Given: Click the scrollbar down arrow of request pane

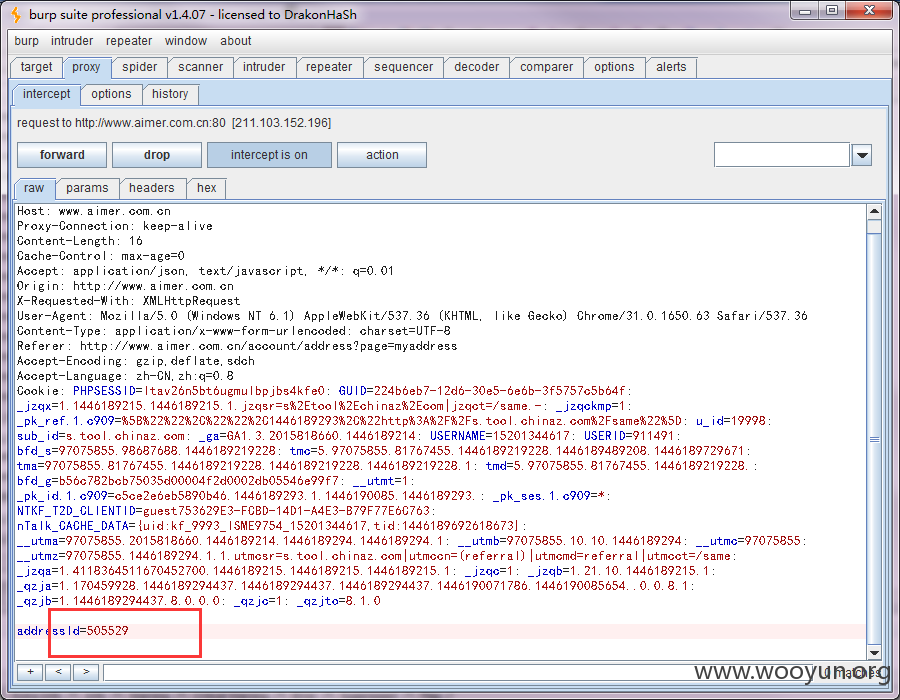Looking at the screenshot, I should (x=874, y=653).
